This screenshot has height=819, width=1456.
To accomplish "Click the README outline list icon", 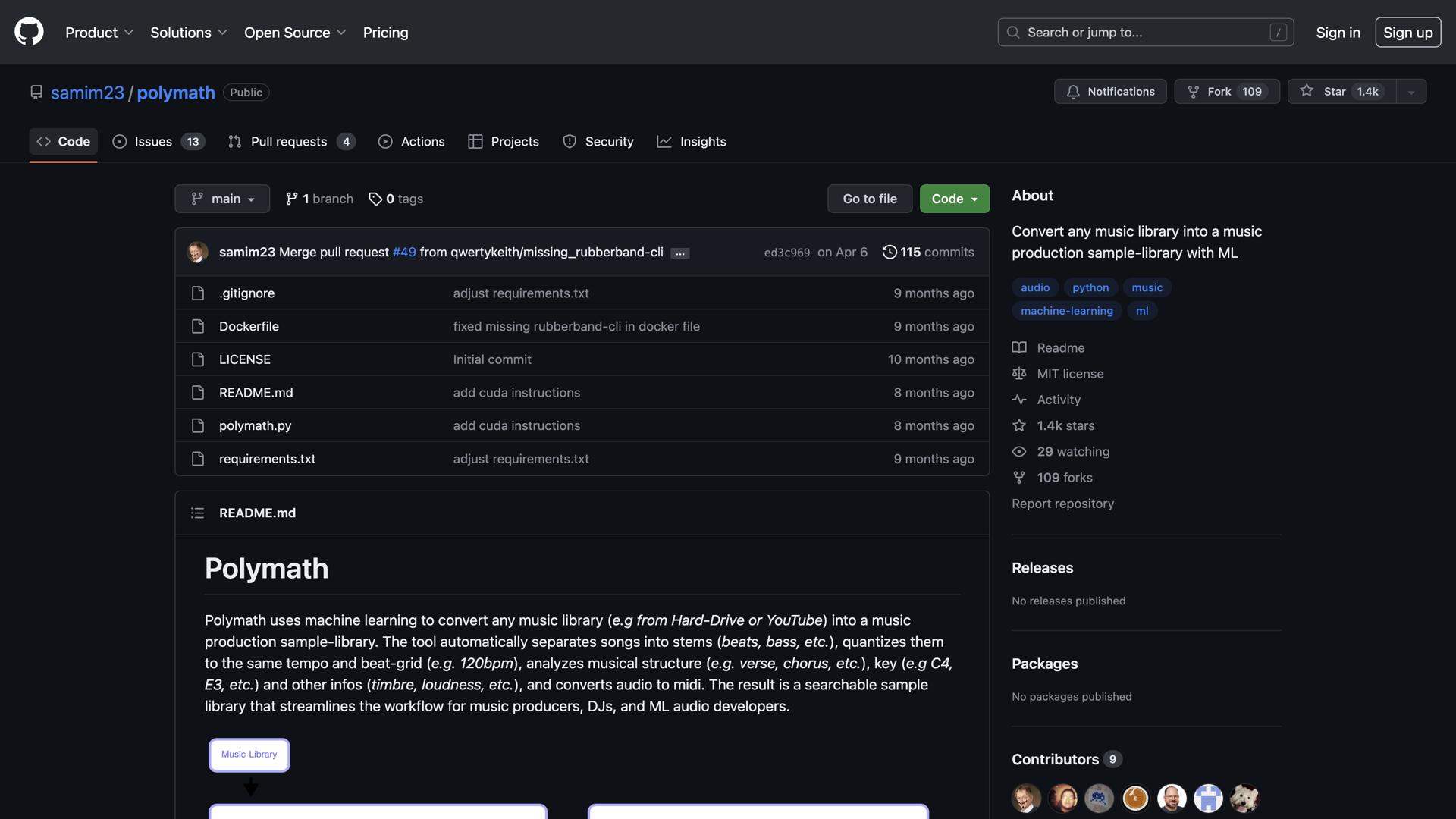I will click(197, 513).
